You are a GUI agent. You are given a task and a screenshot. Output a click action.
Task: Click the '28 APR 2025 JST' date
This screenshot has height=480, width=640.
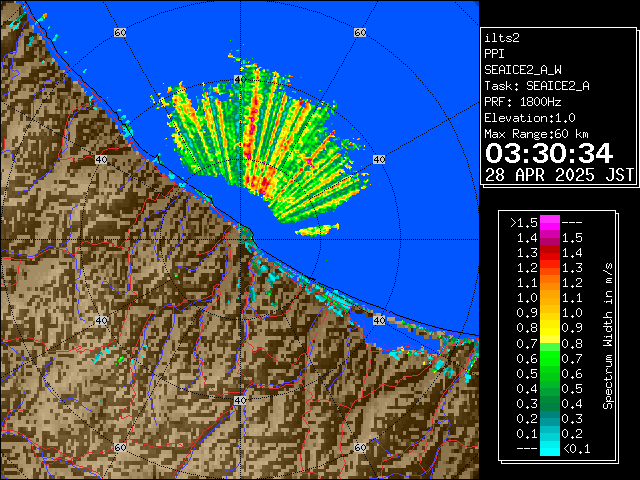tap(559, 175)
